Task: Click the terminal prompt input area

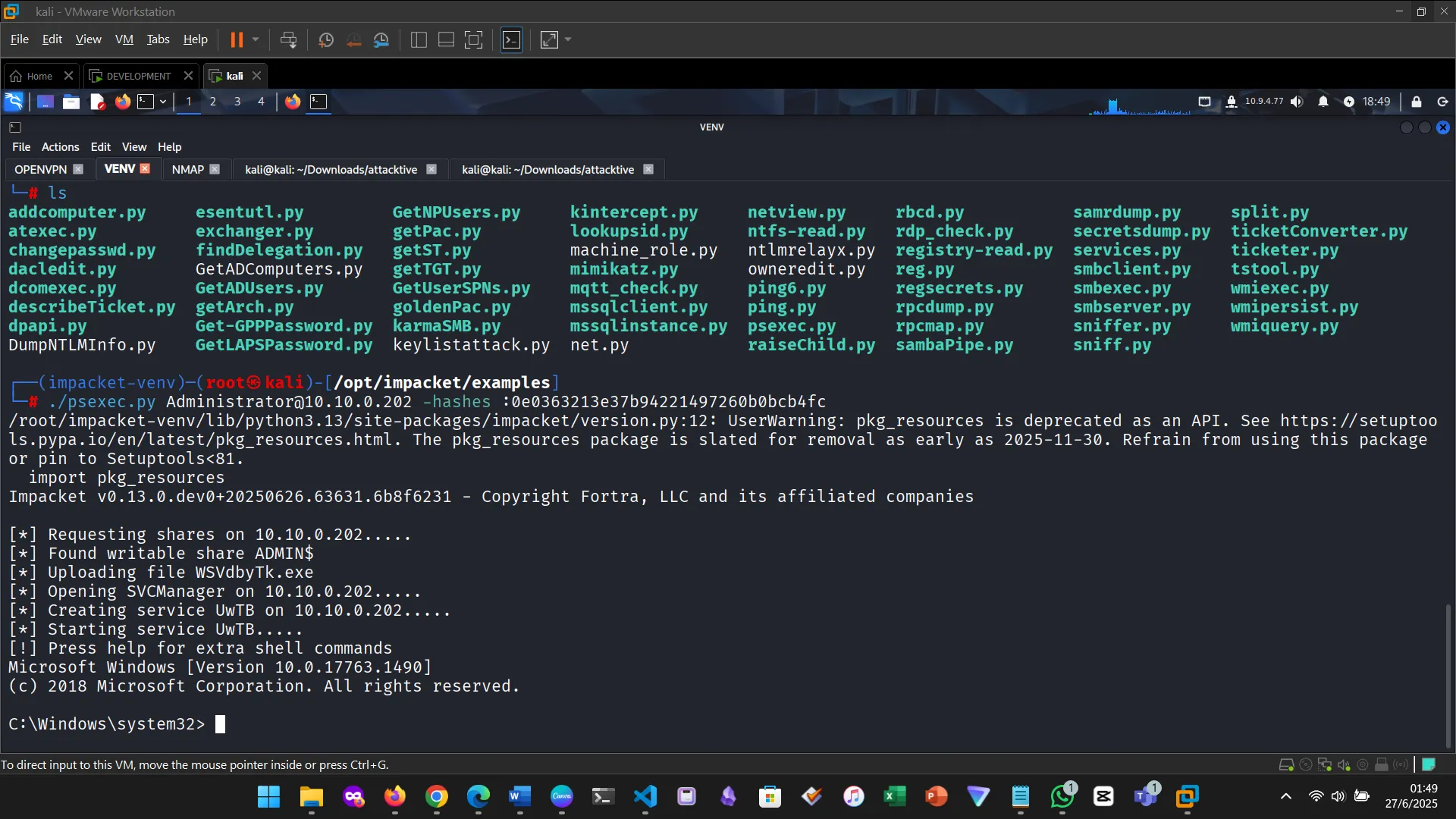Action: [220, 724]
